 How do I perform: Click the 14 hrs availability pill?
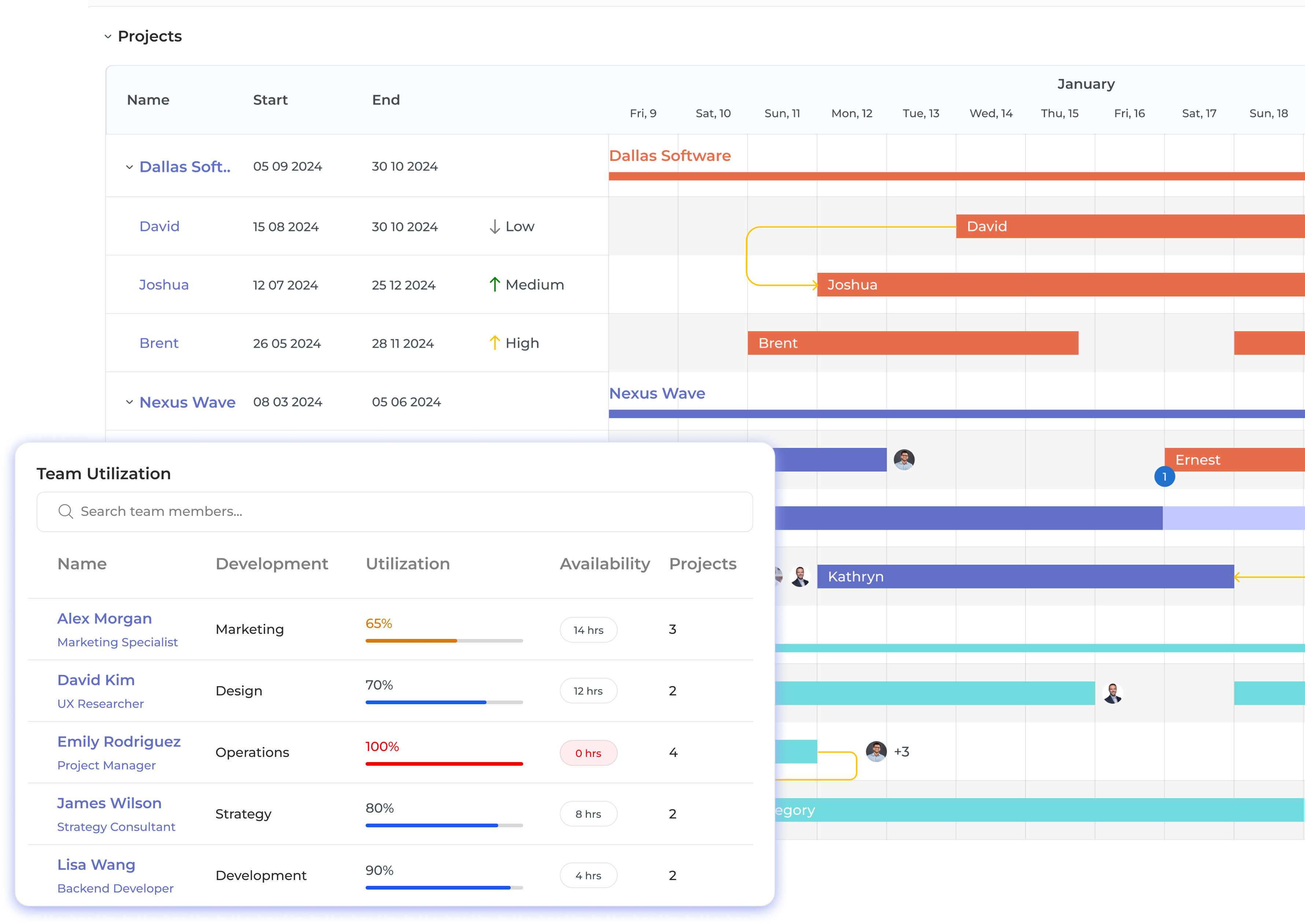[588, 630]
